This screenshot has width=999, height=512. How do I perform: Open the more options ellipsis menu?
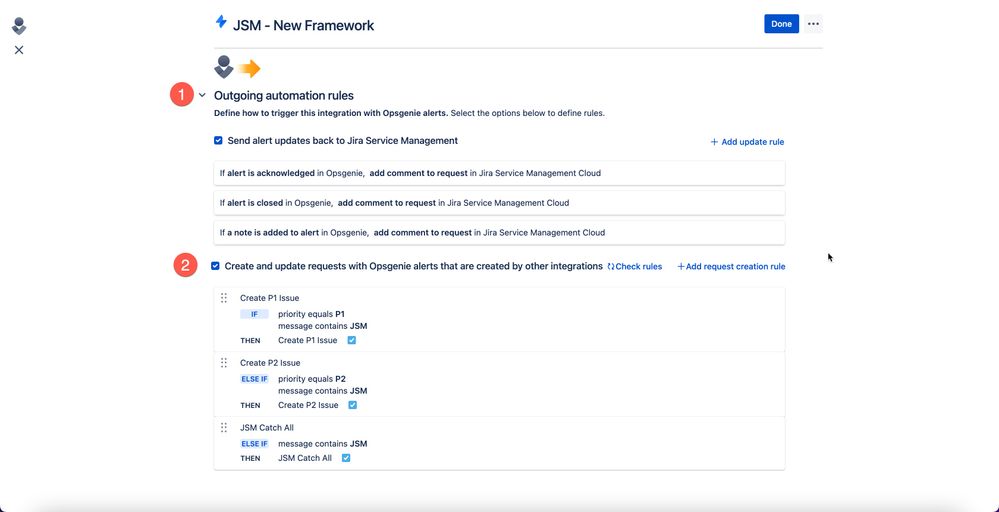tap(813, 24)
